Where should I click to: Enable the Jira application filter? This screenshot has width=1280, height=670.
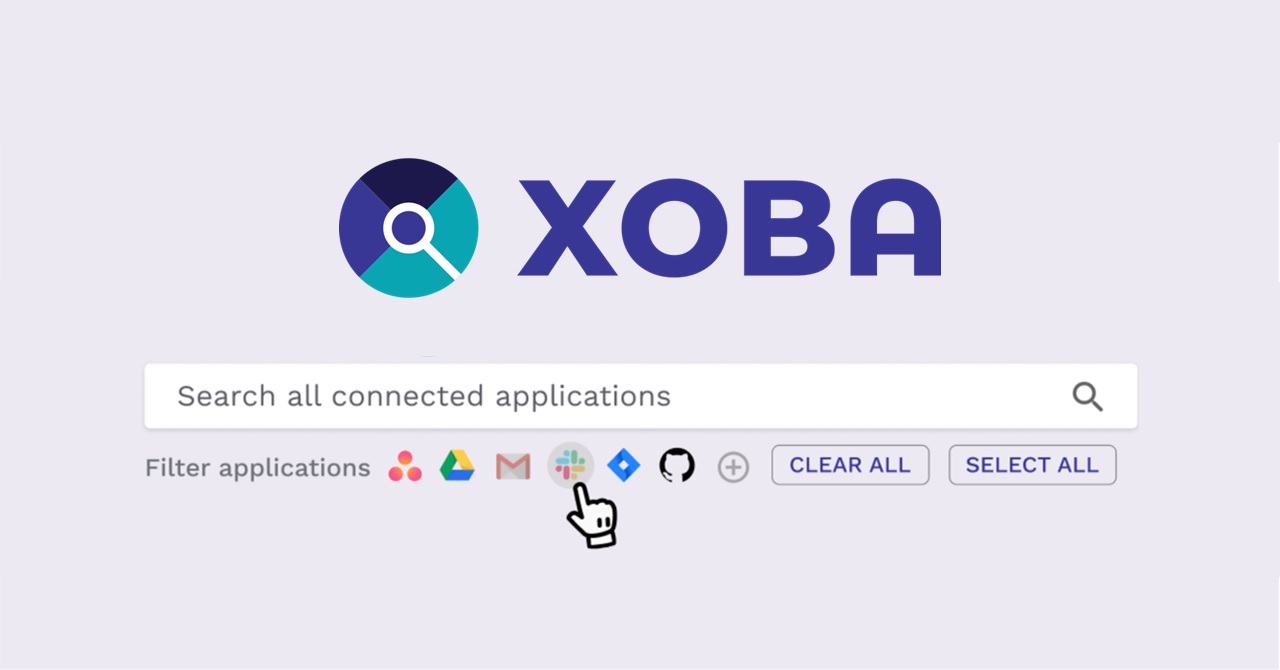(x=623, y=466)
